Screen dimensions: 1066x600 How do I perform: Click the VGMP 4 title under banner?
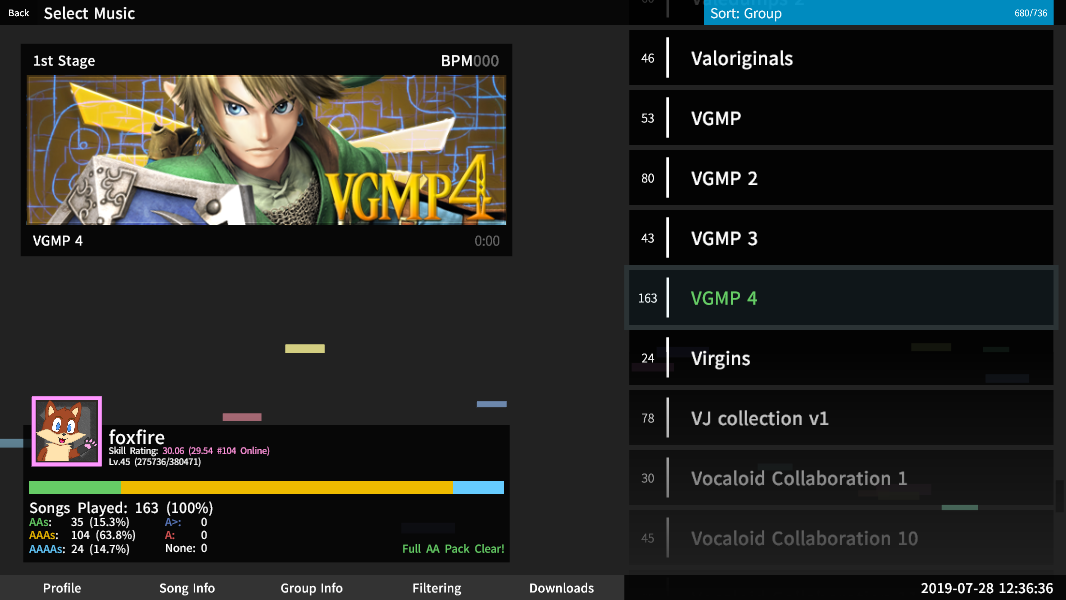click(58, 241)
